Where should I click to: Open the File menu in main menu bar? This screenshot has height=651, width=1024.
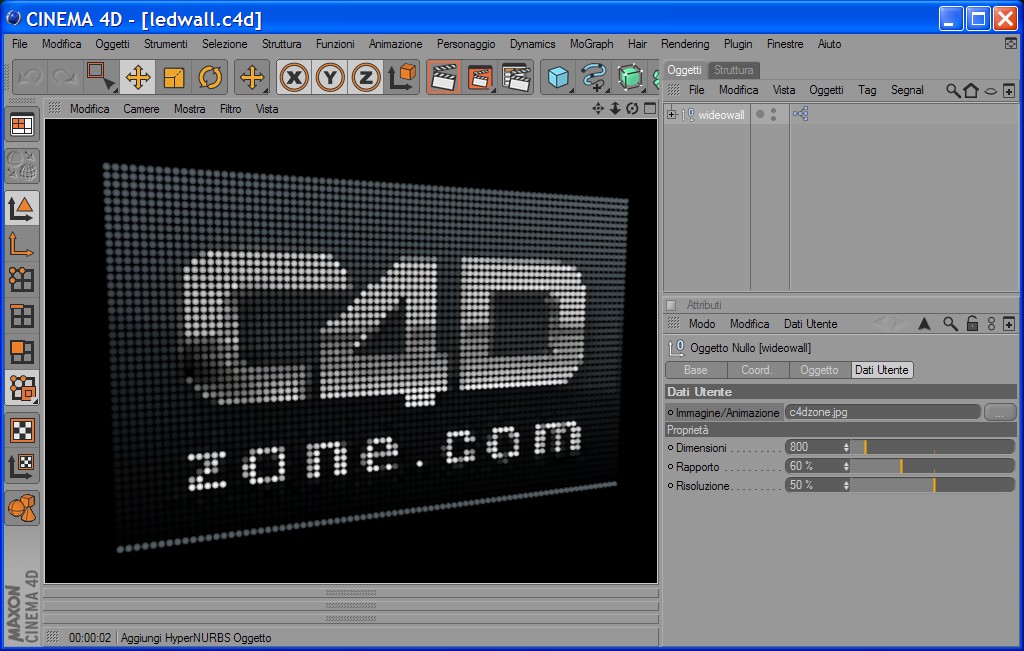[20, 44]
